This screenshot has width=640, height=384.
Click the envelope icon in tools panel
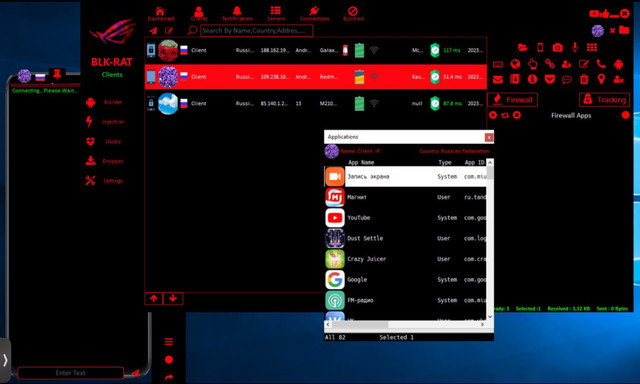[498, 79]
